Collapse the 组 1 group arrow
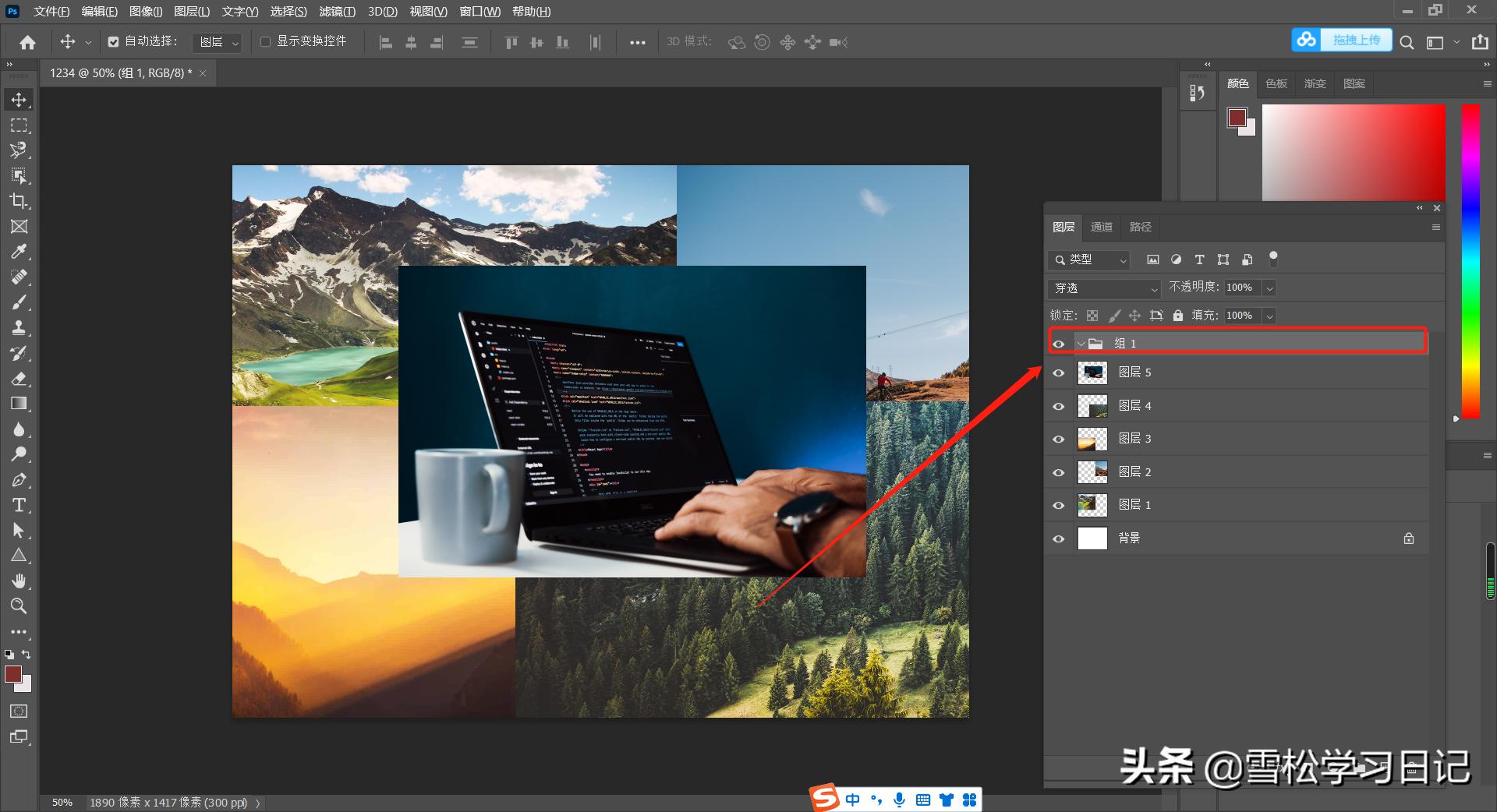 [1081, 344]
